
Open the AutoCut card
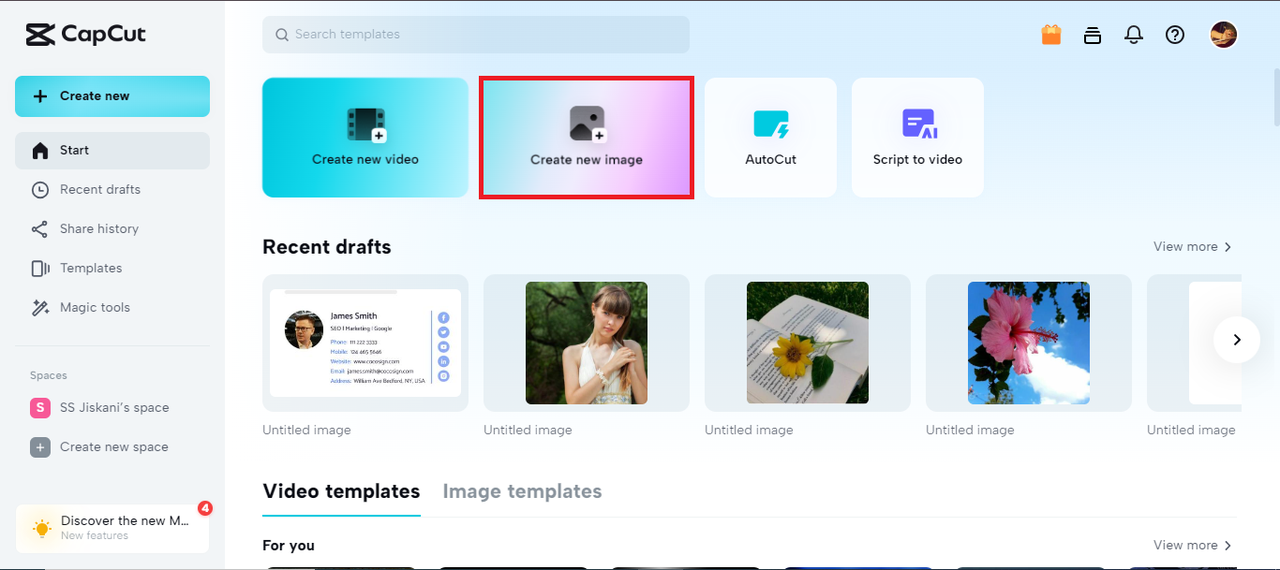pos(771,137)
